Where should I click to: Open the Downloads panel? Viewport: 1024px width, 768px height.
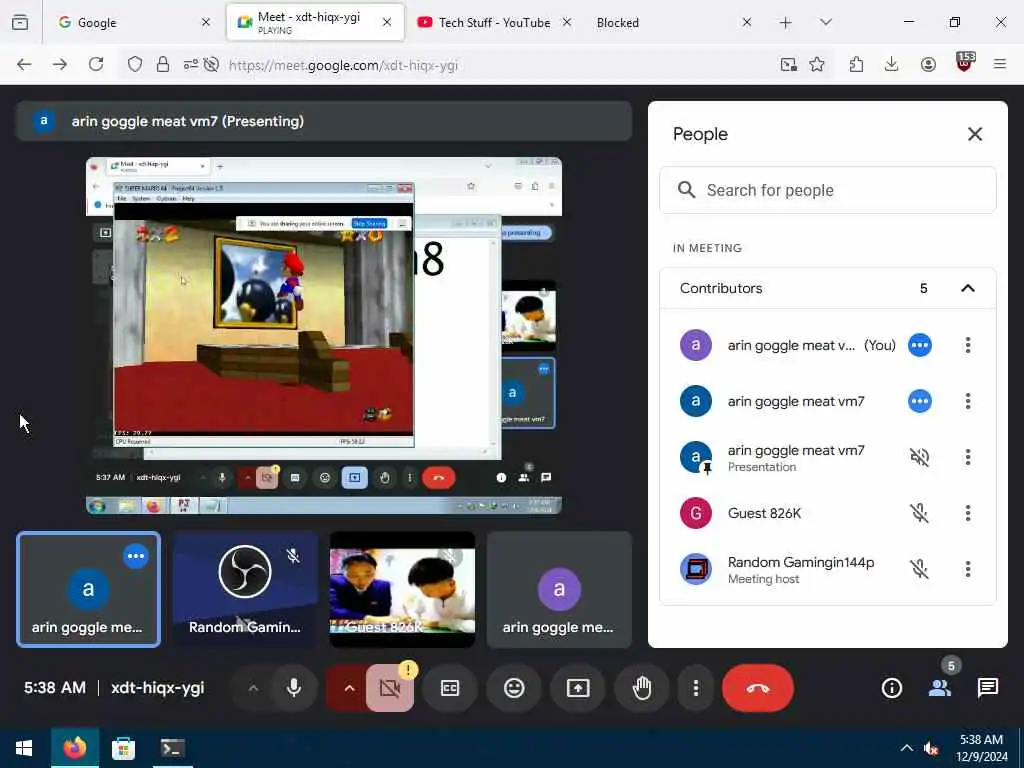pyautogui.click(x=891, y=64)
